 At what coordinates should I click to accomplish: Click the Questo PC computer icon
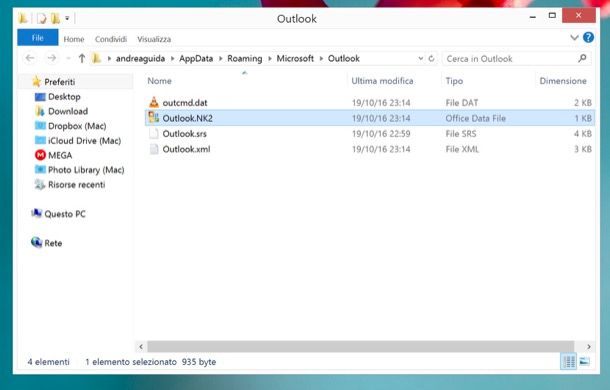[x=37, y=213]
